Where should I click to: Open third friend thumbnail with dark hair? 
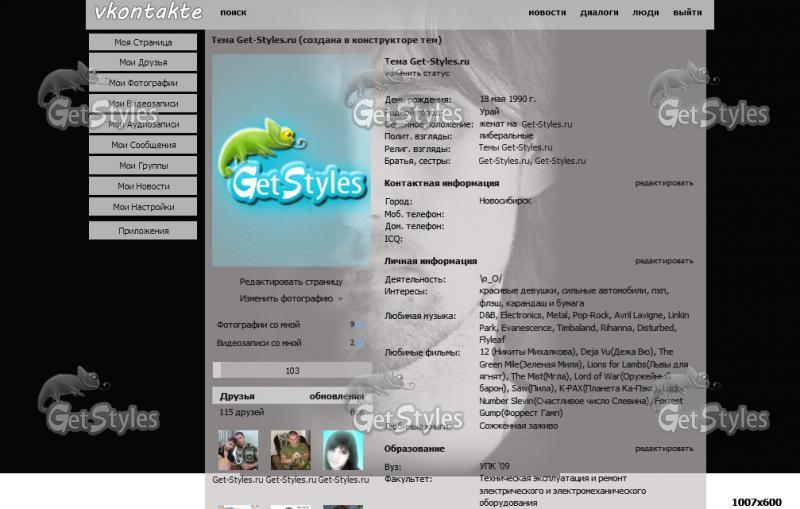coord(343,450)
